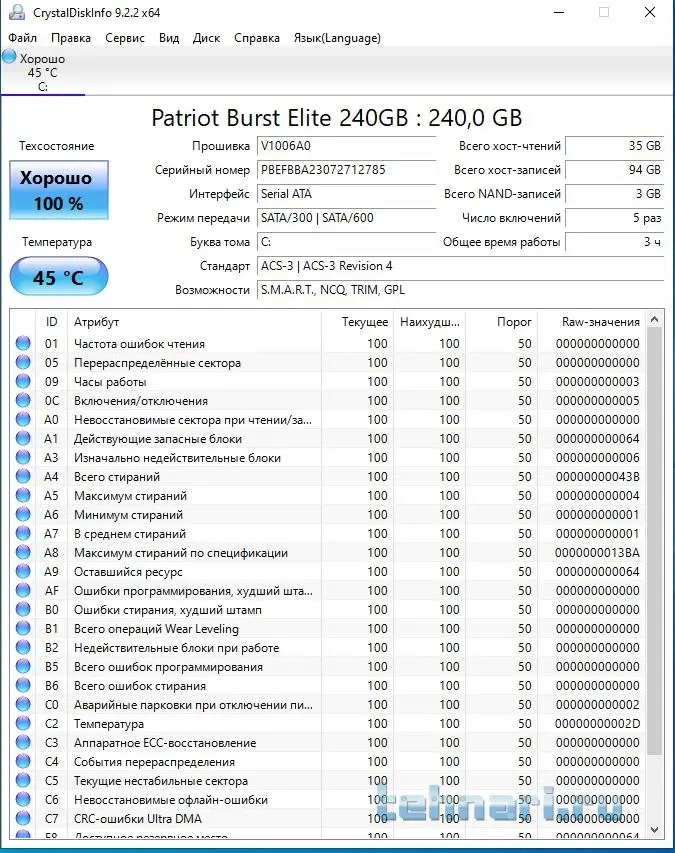The height and width of the screenshot is (853, 675).
Task: Click the Patriot Burst Elite 240GB title text
Action: click(337, 118)
